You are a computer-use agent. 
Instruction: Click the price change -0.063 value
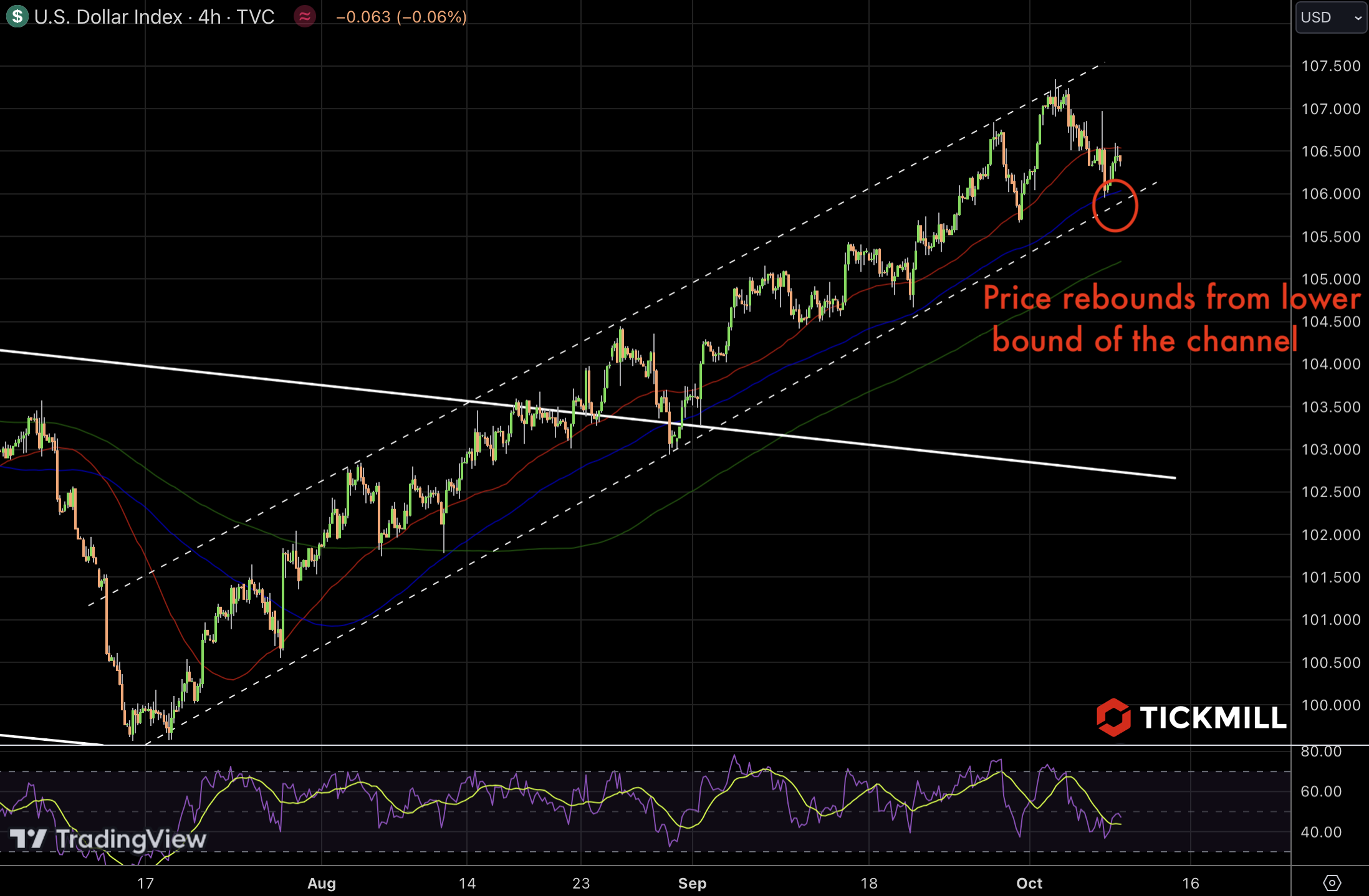(363, 17)
